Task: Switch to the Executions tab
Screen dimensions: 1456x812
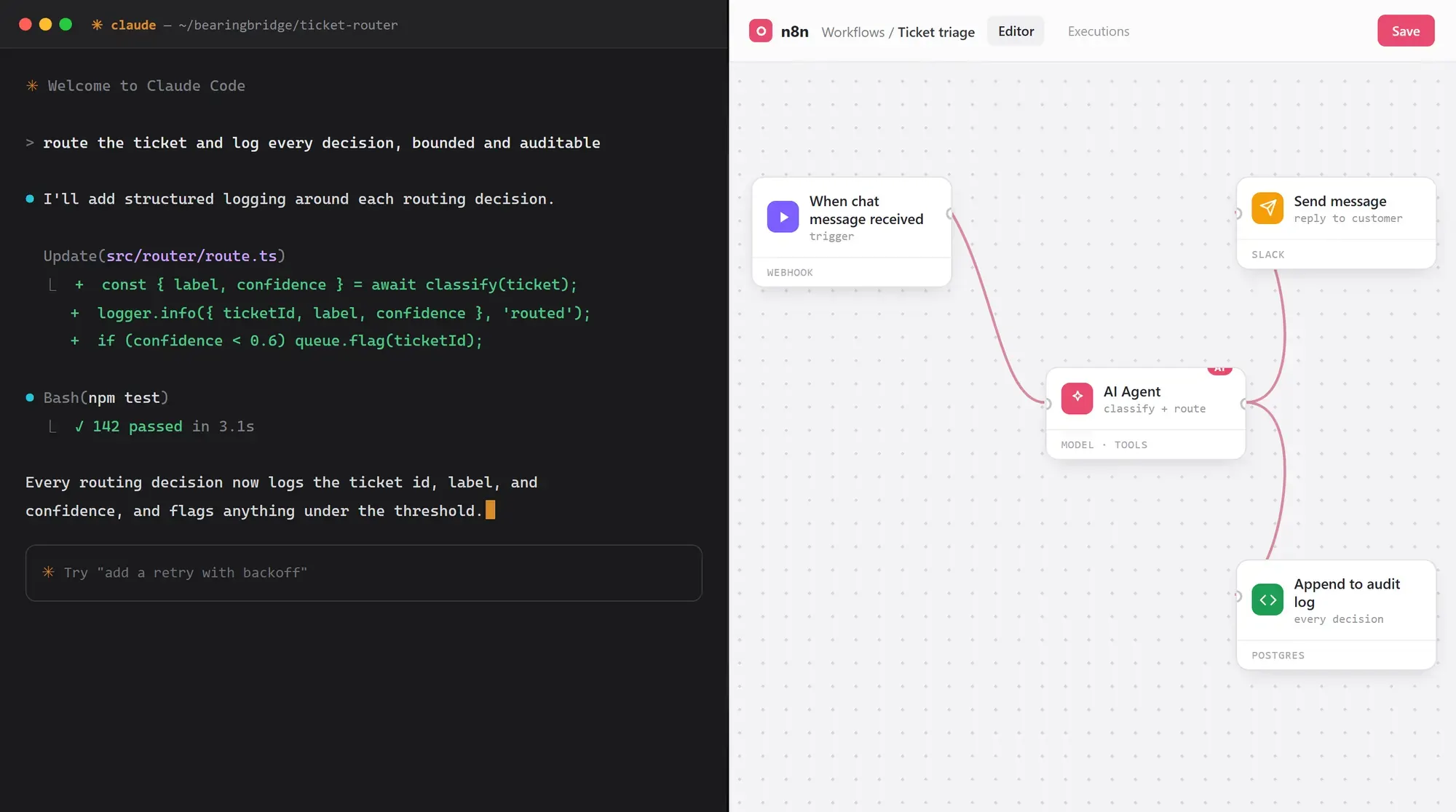Action: pyautogui.click(x=1098, y=31)
